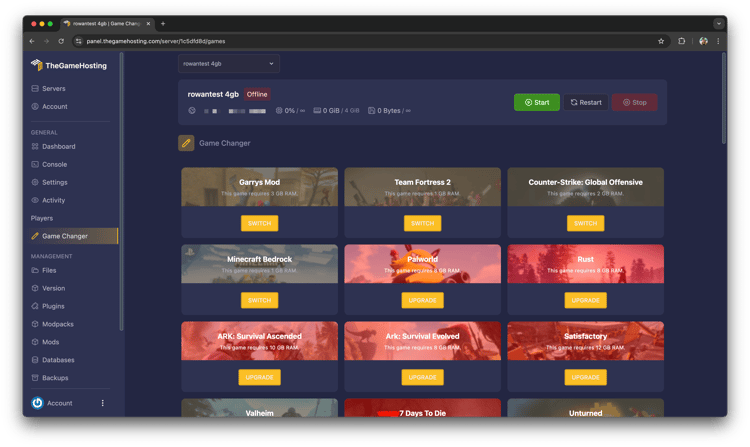This screenshot has height=447, width=750.
Task: Click the CPU usage 0% indicator icon
Action: pyautogui.click(x=279, y=110)
